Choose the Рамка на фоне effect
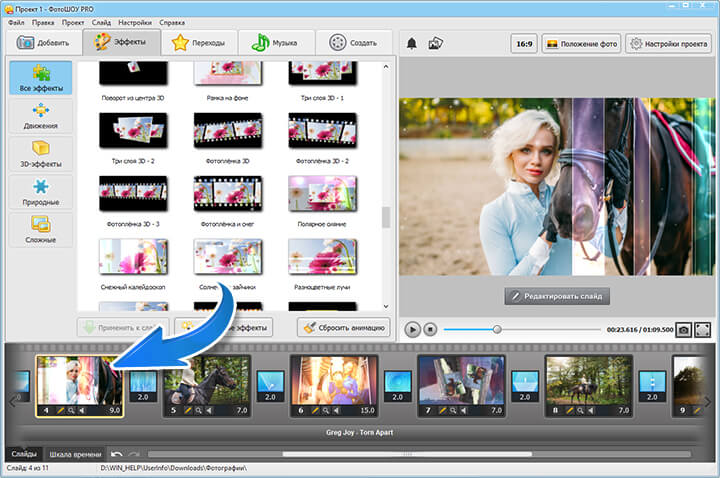This screenshot has height=478, width=720. pos(228,73)
